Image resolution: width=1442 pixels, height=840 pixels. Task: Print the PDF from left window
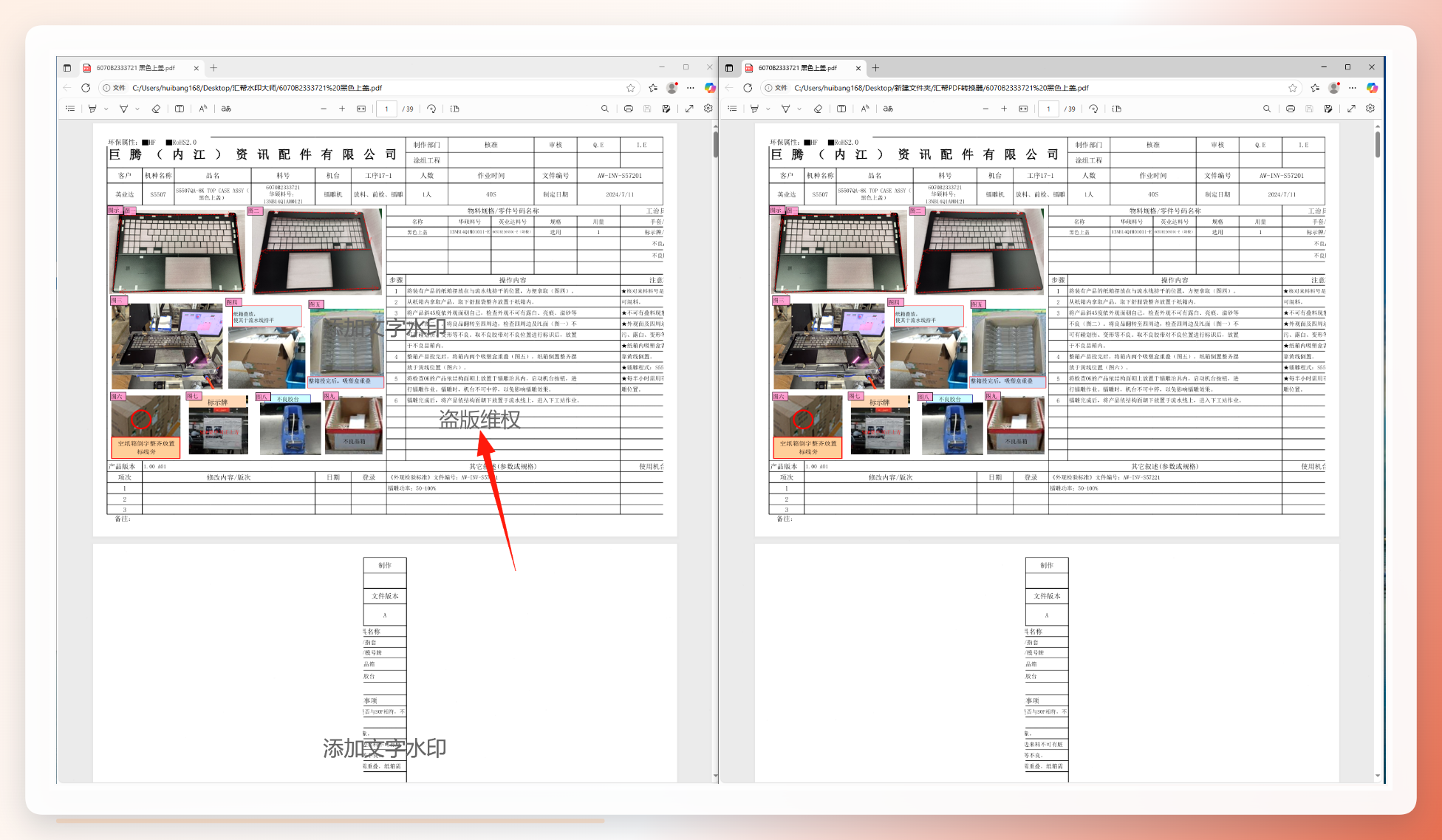pyautogui.click(x=628, y=109)
